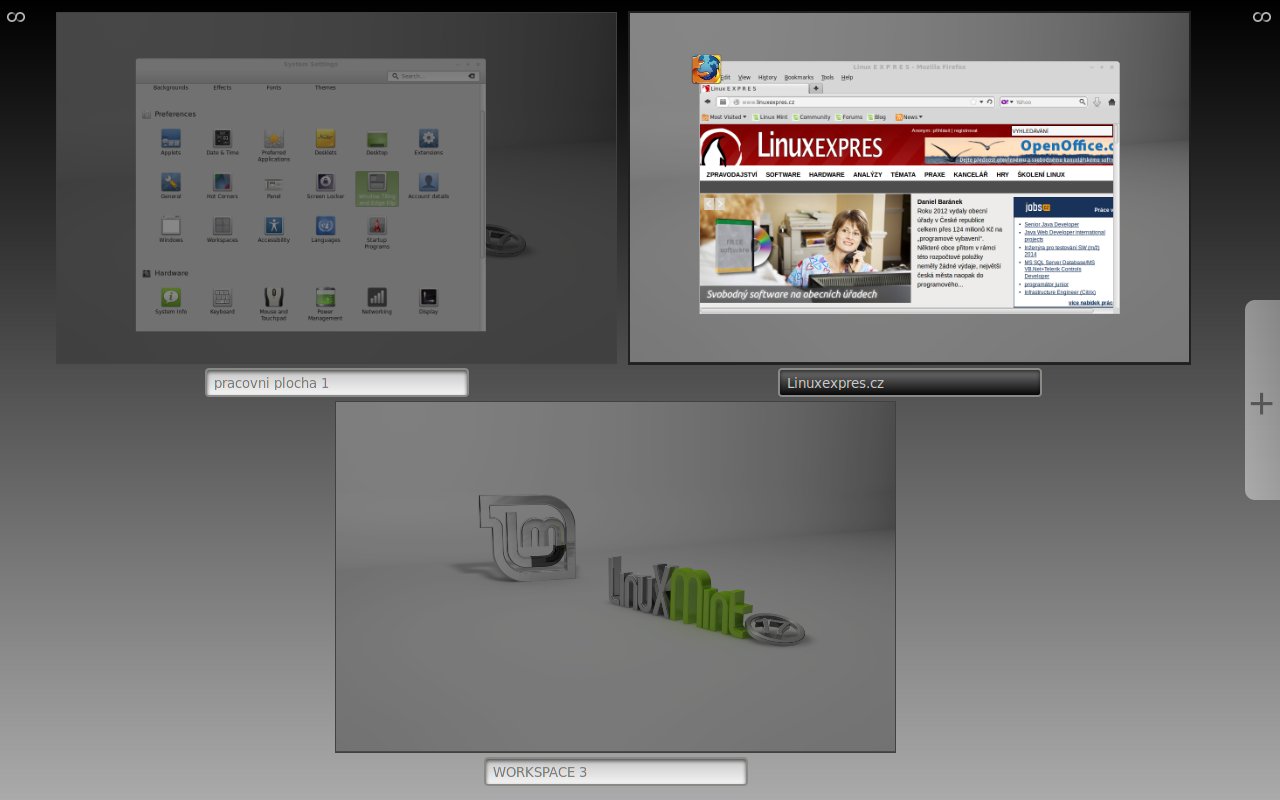The image size is (1280, 800).
Task: Click the 'WORKSPACE 3' name field
Action: pos(616,772)
